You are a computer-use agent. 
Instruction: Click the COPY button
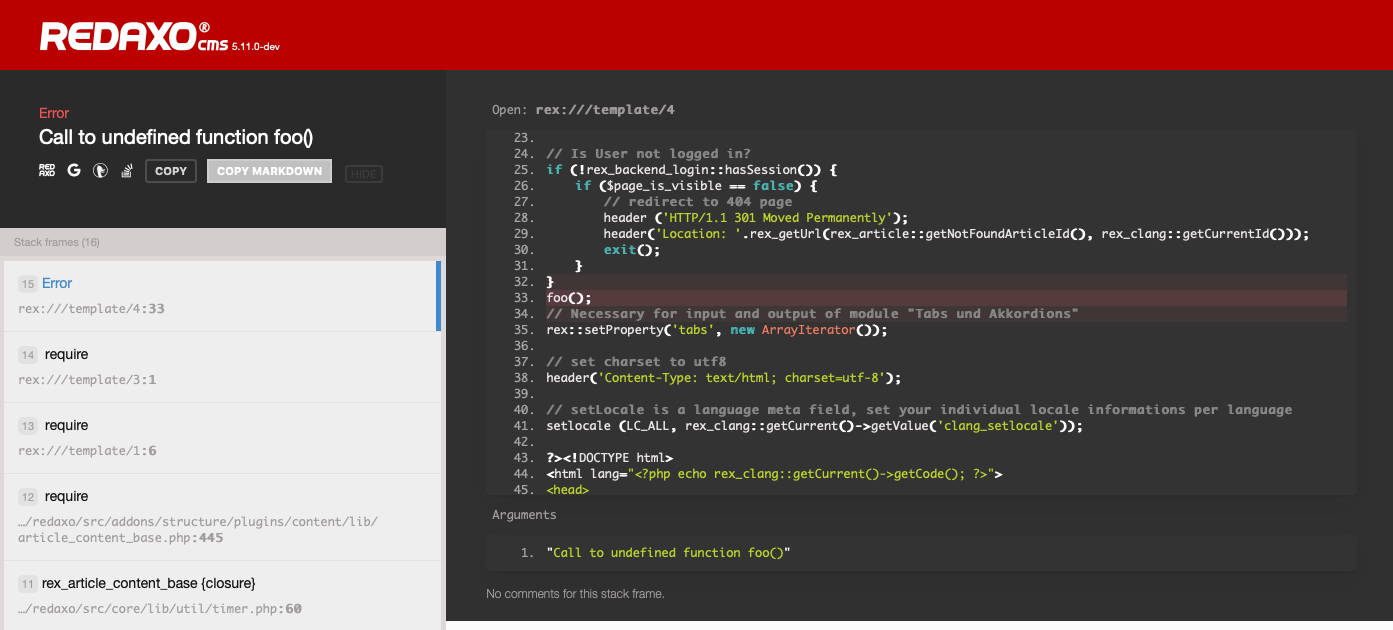(171, 171)
